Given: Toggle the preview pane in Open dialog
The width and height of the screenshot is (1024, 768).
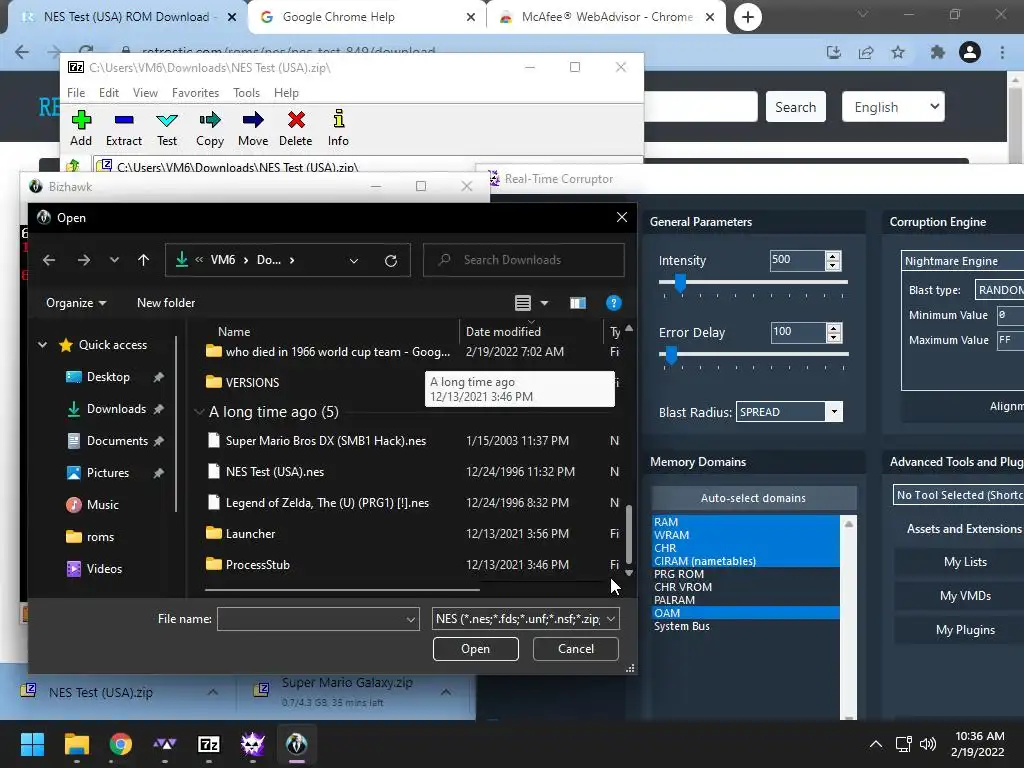Looking at the screenshot, I should point(578,303).
